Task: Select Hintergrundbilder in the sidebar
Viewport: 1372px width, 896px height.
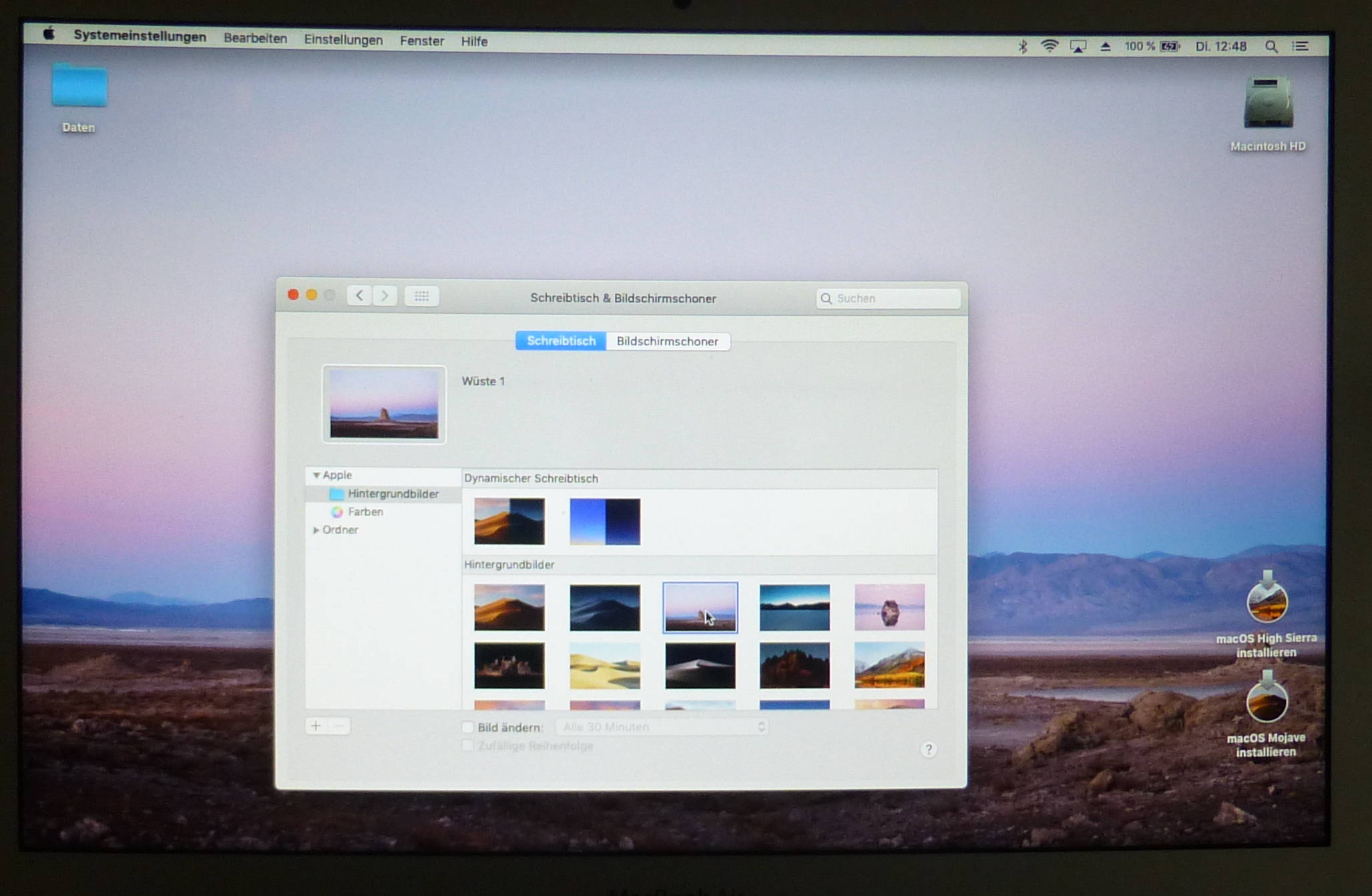Action: 393,493
